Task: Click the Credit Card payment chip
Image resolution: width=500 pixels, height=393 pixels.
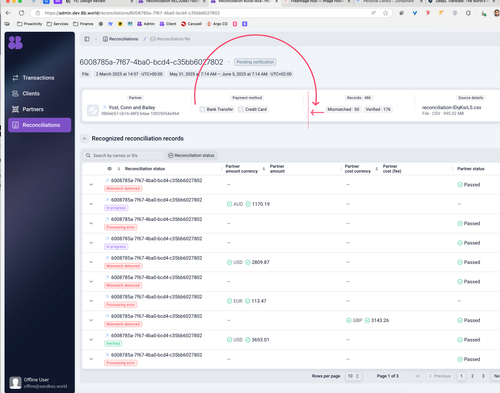Action: pyautogui.click(x=253, y=109)
